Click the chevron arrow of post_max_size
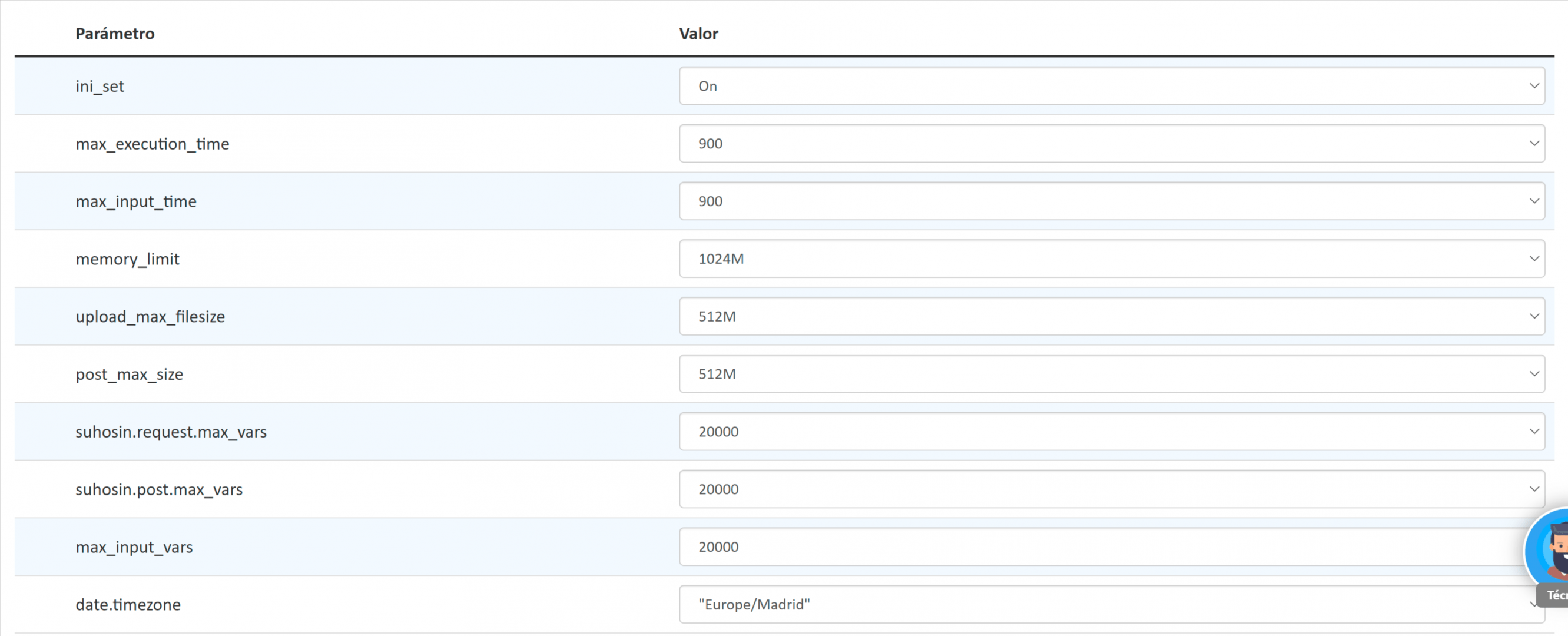The height and width of the screenshot is (636, 1568). point(1534,374)
